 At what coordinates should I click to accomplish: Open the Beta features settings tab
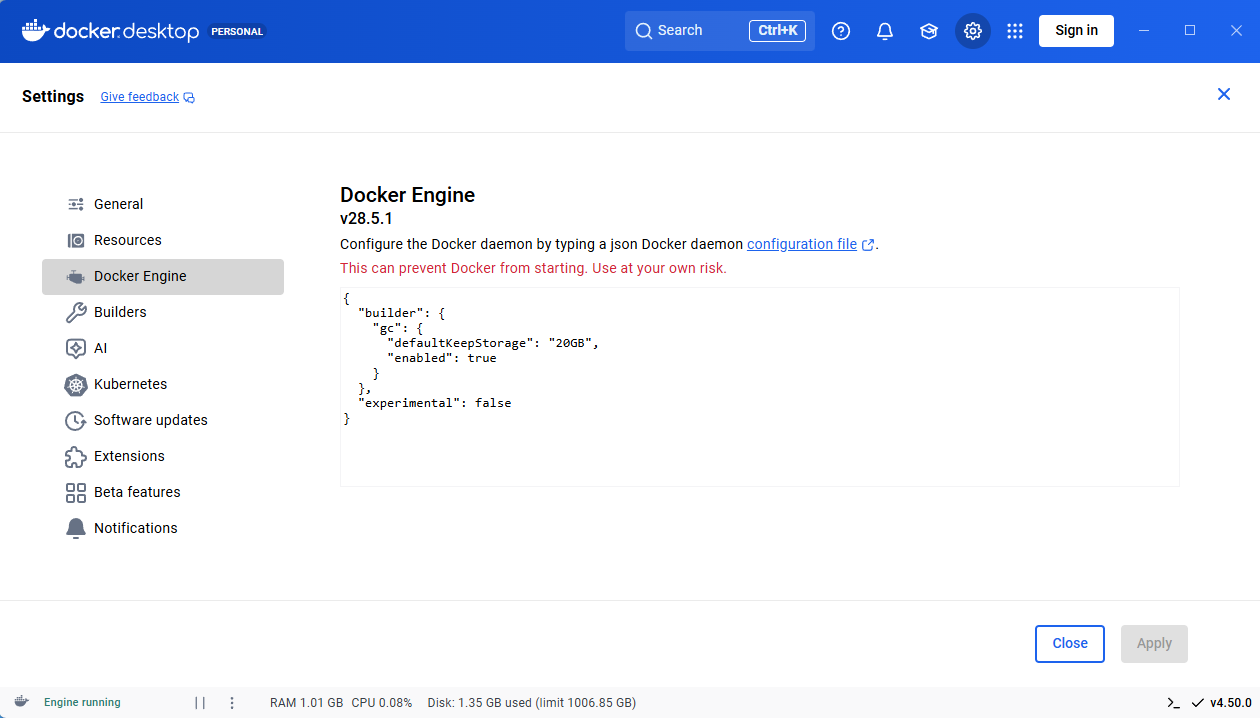(x=163, y=492)
